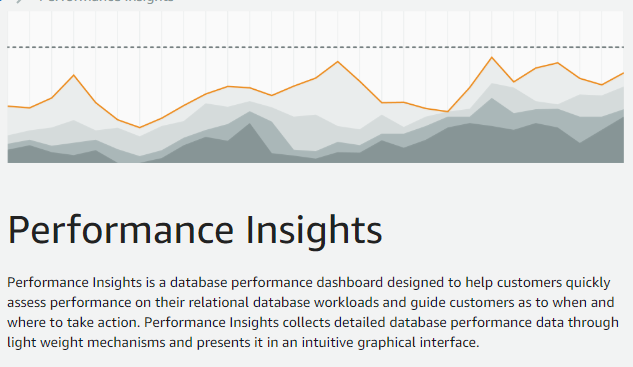Click the orange line's left starting point
Viewport: 633px width, 367px height.
click(x=8, y=106)
